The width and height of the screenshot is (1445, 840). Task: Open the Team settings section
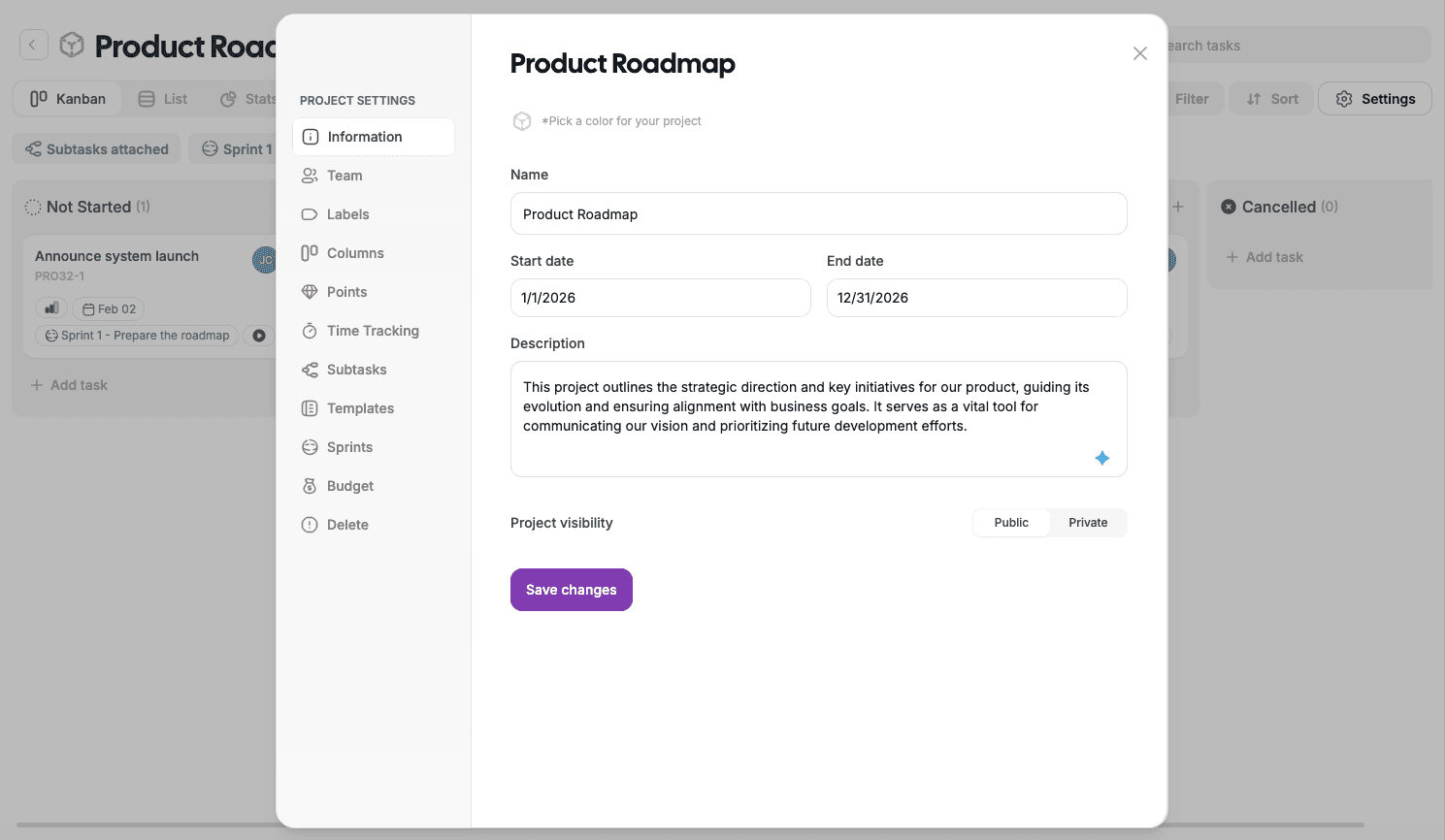345,176
